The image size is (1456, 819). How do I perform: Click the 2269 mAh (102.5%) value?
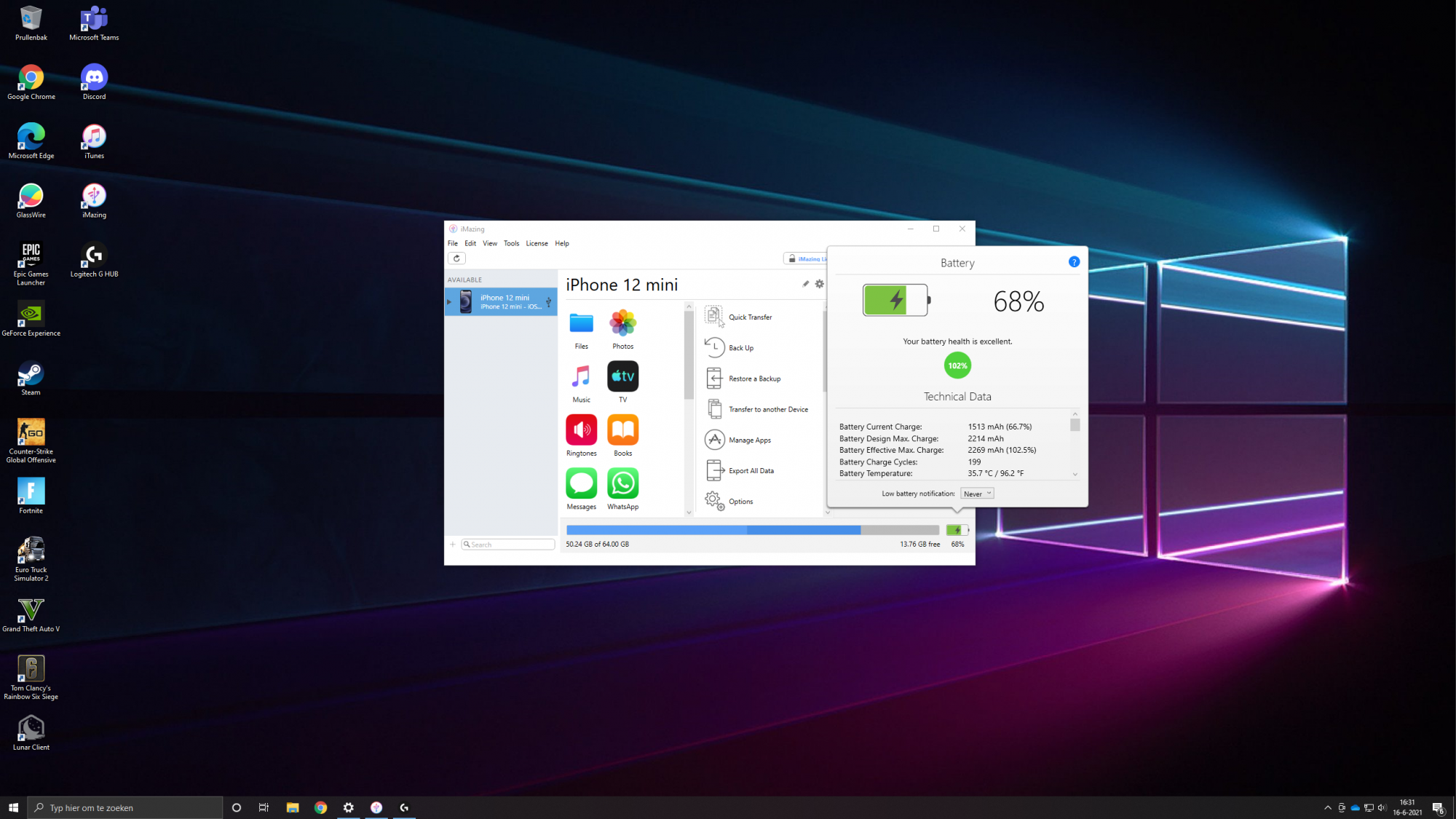(1002, 450)
